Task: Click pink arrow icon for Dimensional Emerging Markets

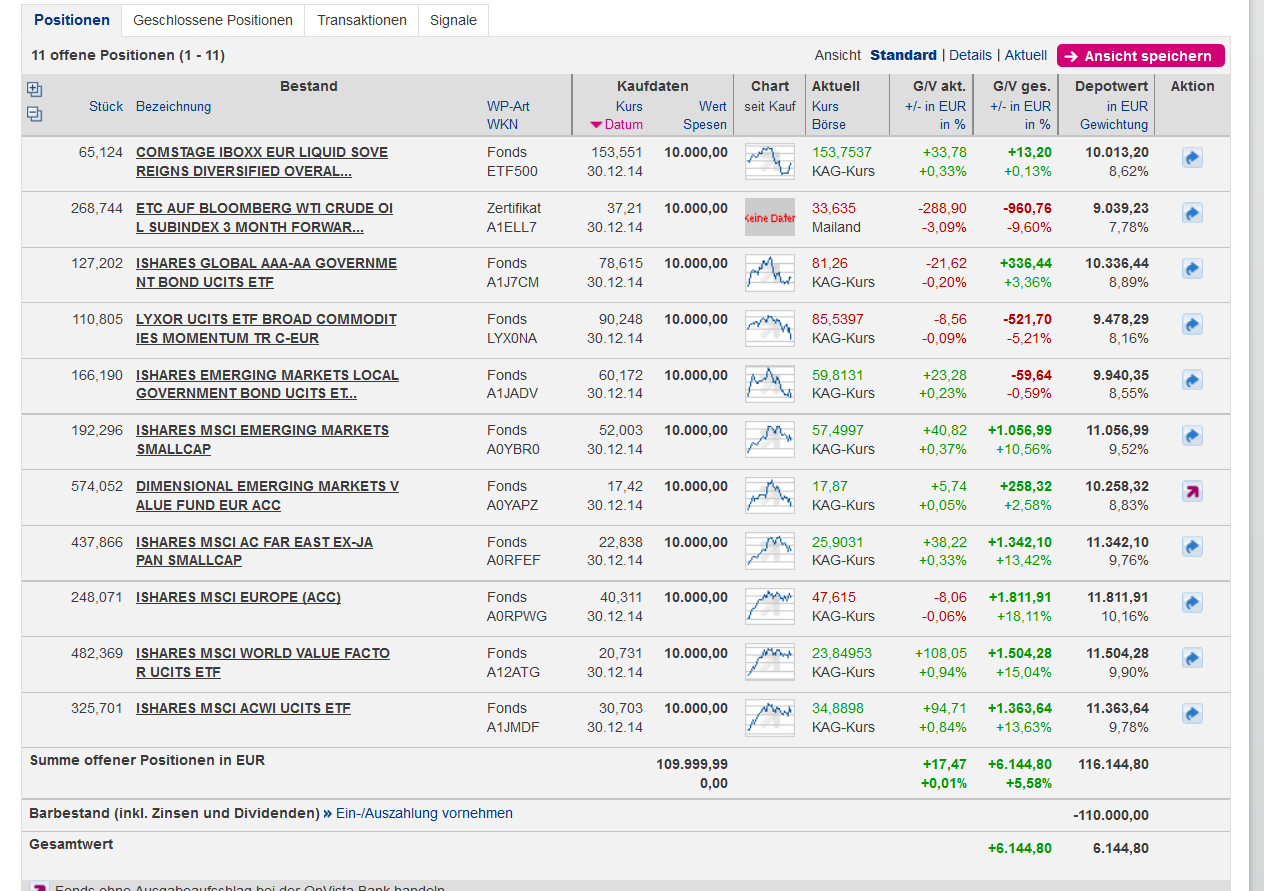Action: (1192, 491)
